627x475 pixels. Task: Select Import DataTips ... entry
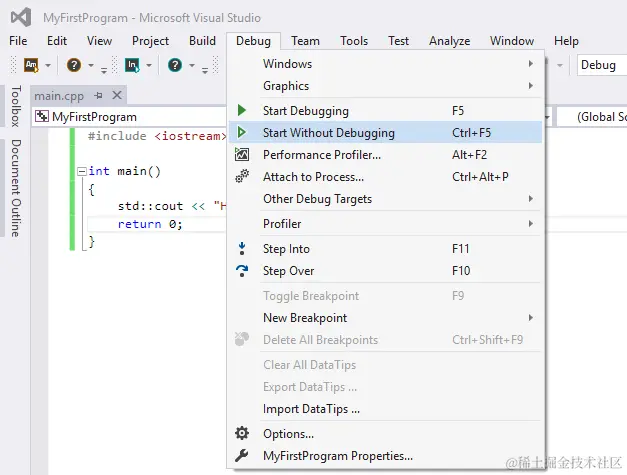385,409
